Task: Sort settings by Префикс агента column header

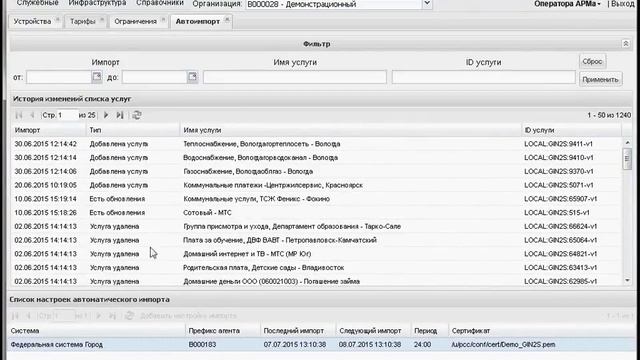Action: [223, 331]
